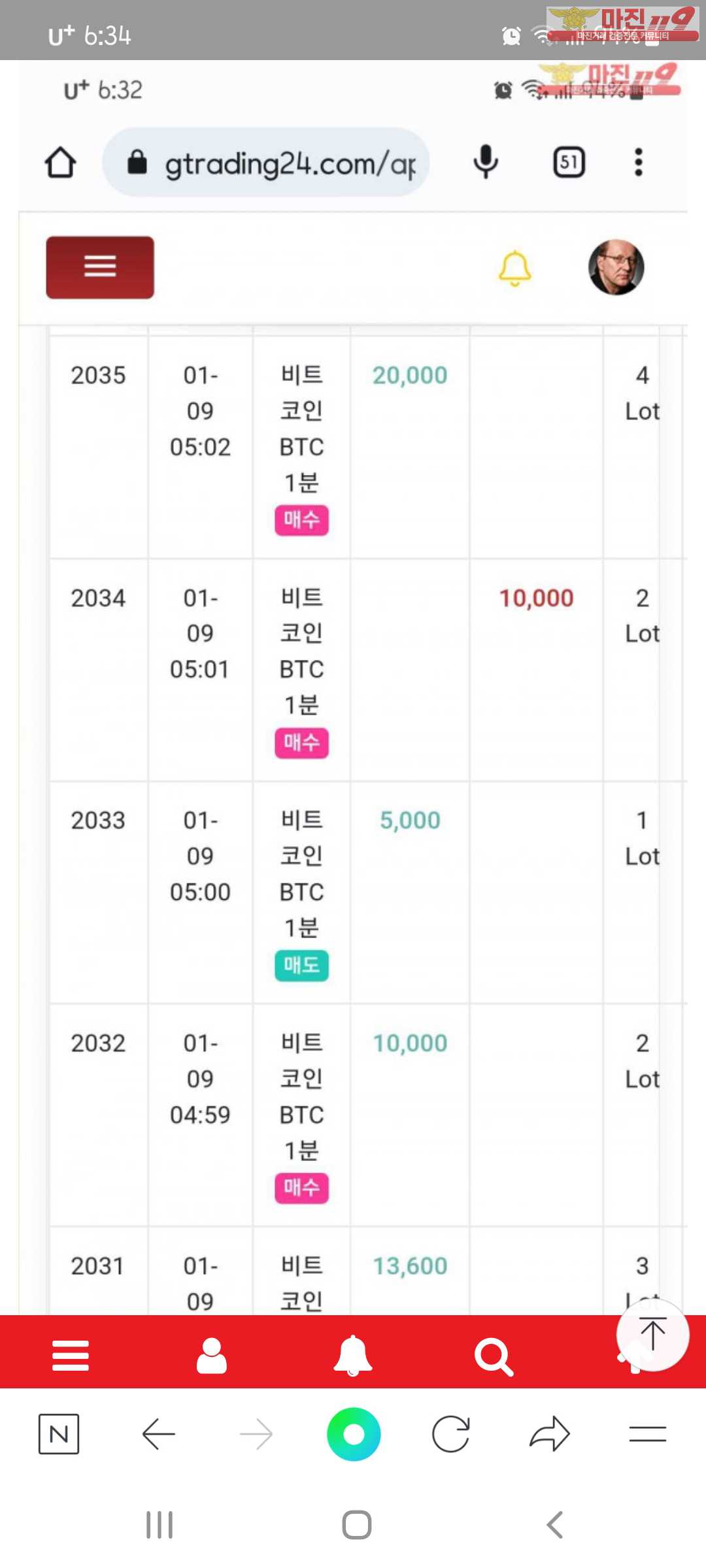Tap the white bell icon in red bar
The width and height of the screenshot is (706, 1568).
(x=353, y=1355)
